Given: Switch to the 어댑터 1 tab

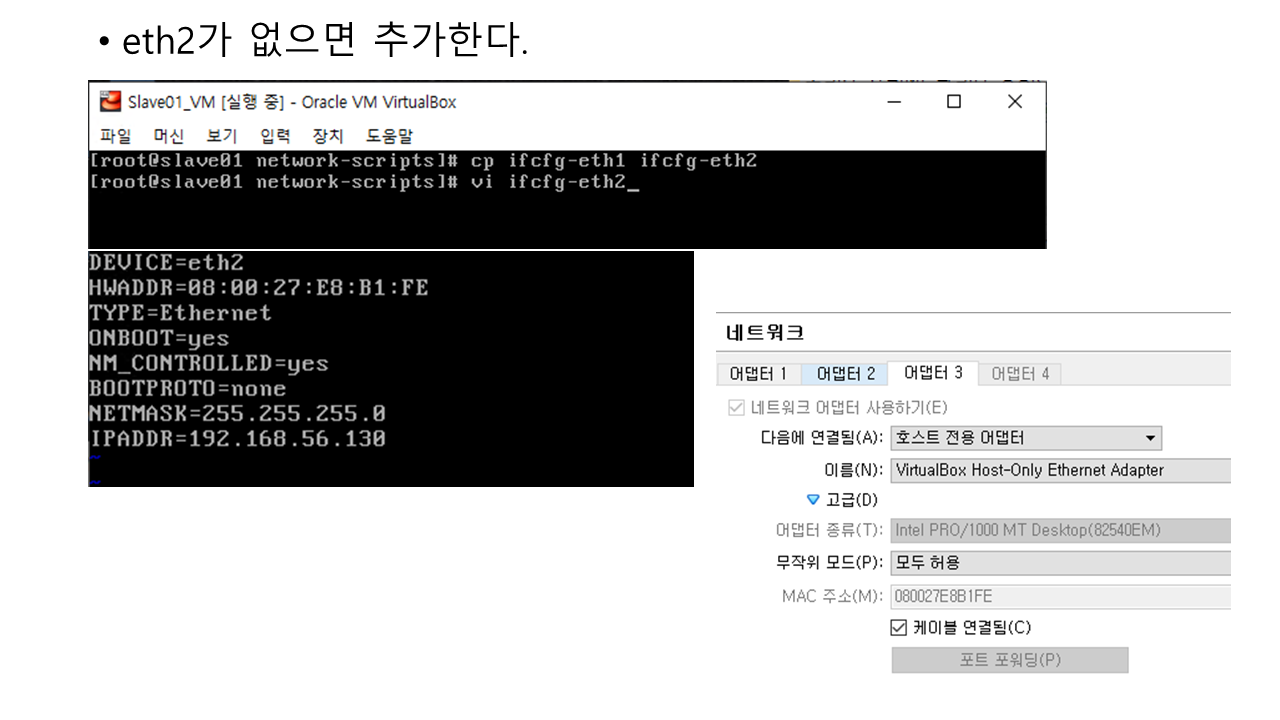Looking at the screenshot, I should (x=758, y=374).
